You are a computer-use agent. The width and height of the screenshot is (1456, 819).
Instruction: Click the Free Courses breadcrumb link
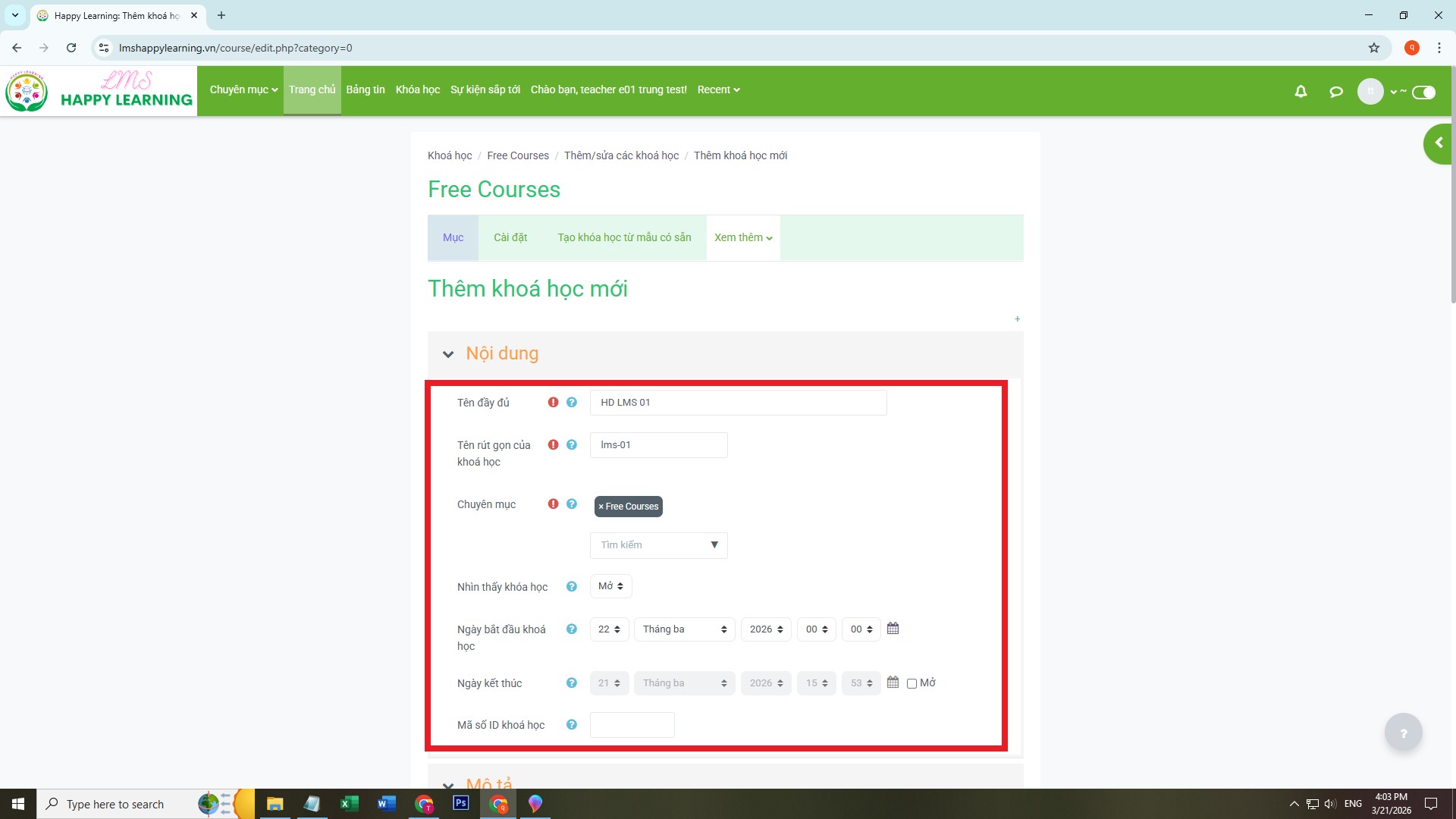click(x=517, y=155)
